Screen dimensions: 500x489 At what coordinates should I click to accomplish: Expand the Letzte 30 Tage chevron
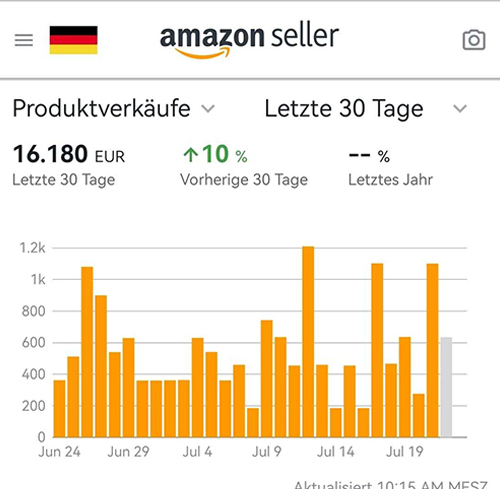pos(460,109)
